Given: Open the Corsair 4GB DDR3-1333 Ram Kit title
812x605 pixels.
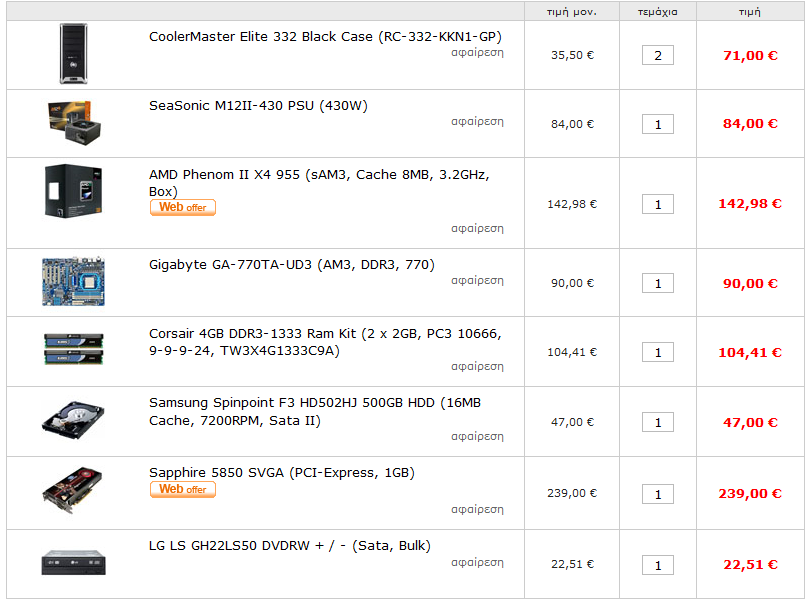Looking at the screenshot, I should [x=325, y=342].
